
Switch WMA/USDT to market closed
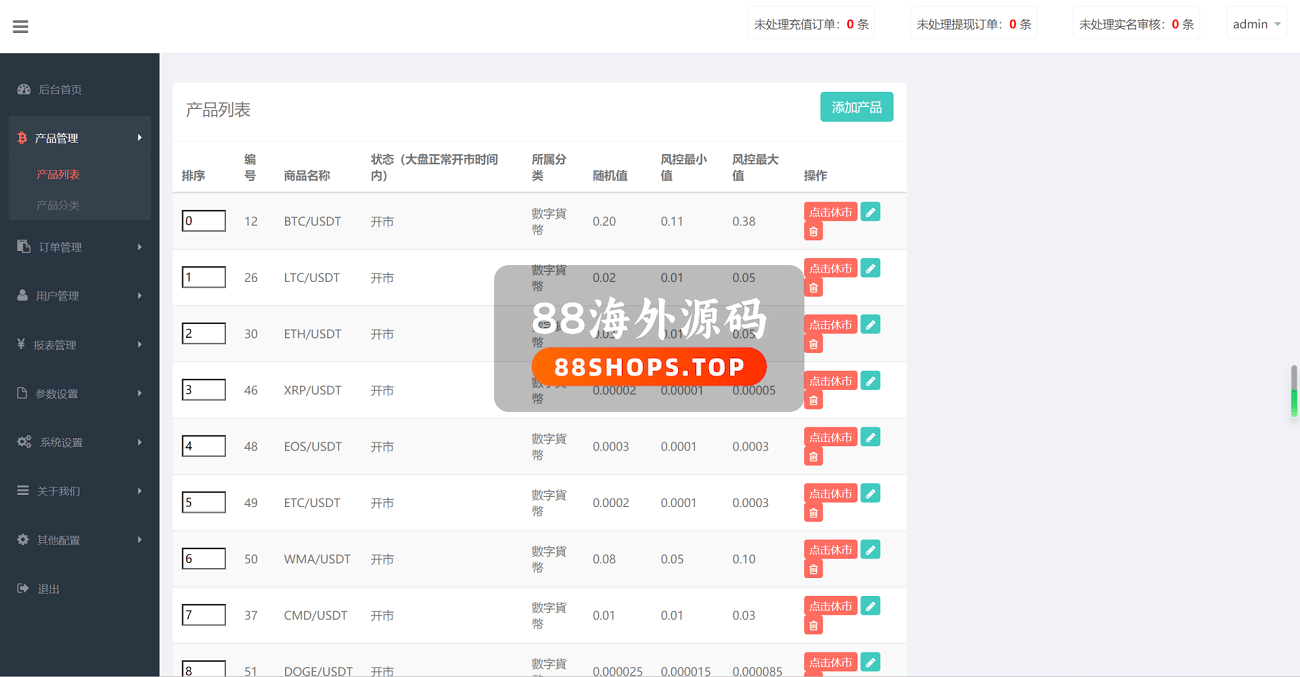click(x=830, y=550)
